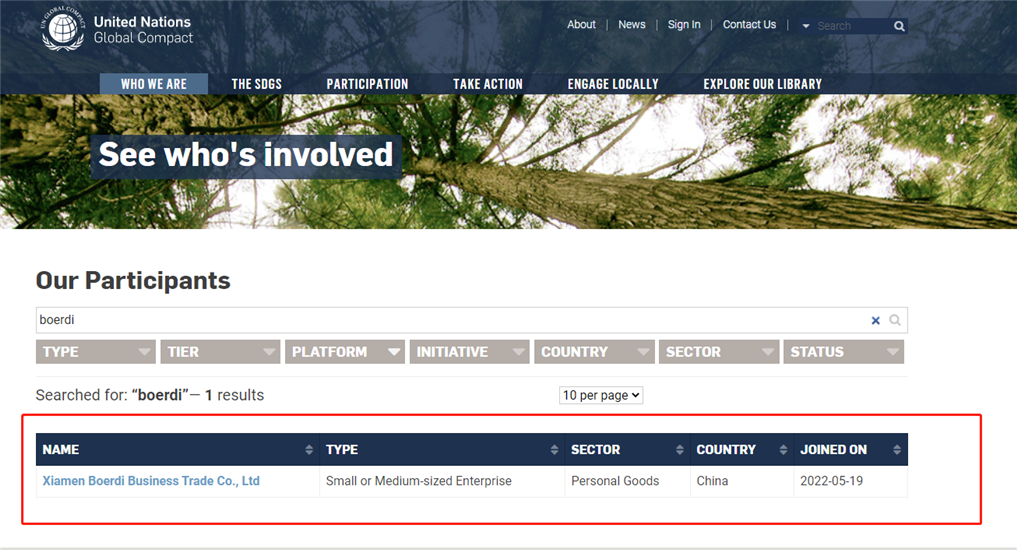
Task: Expand the STATUS filter dropdown
Action: [x=844, y=352]
